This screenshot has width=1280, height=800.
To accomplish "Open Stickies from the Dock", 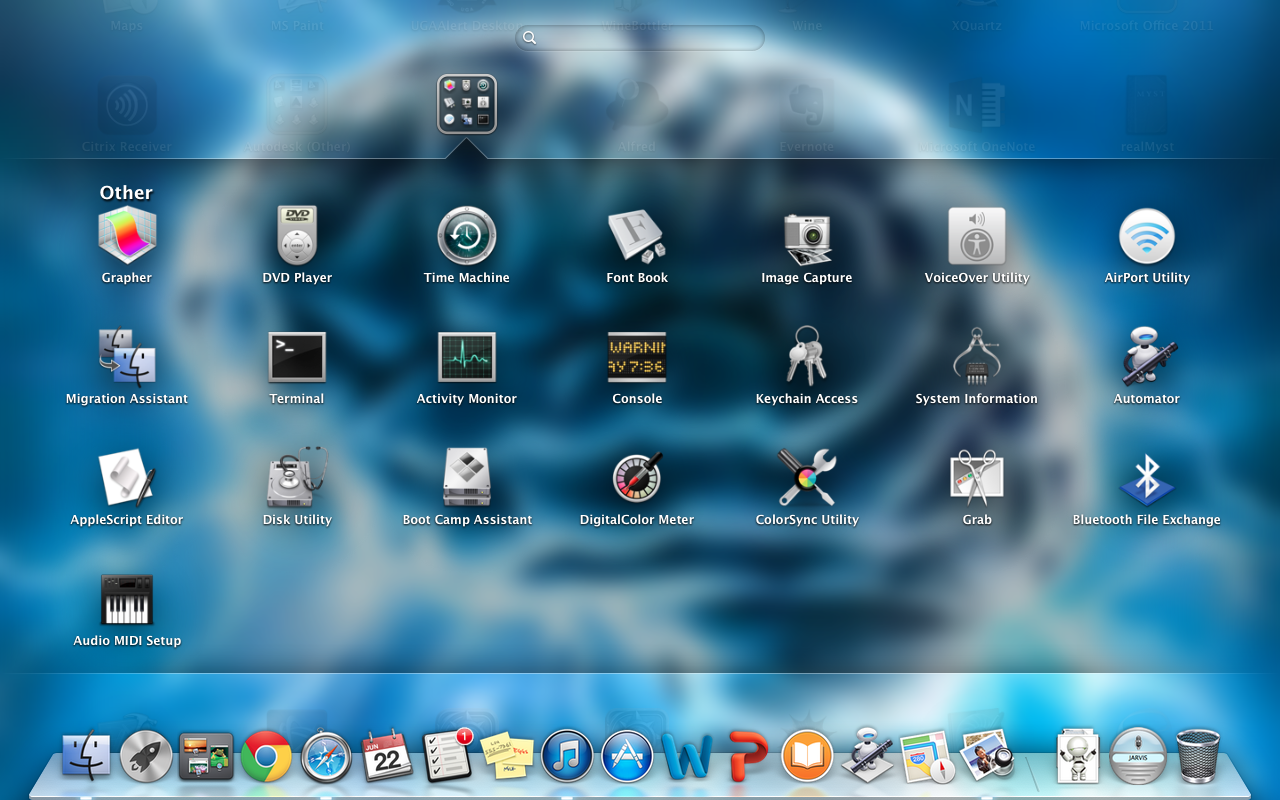I will pyautogui.click(x=507, y=755).
